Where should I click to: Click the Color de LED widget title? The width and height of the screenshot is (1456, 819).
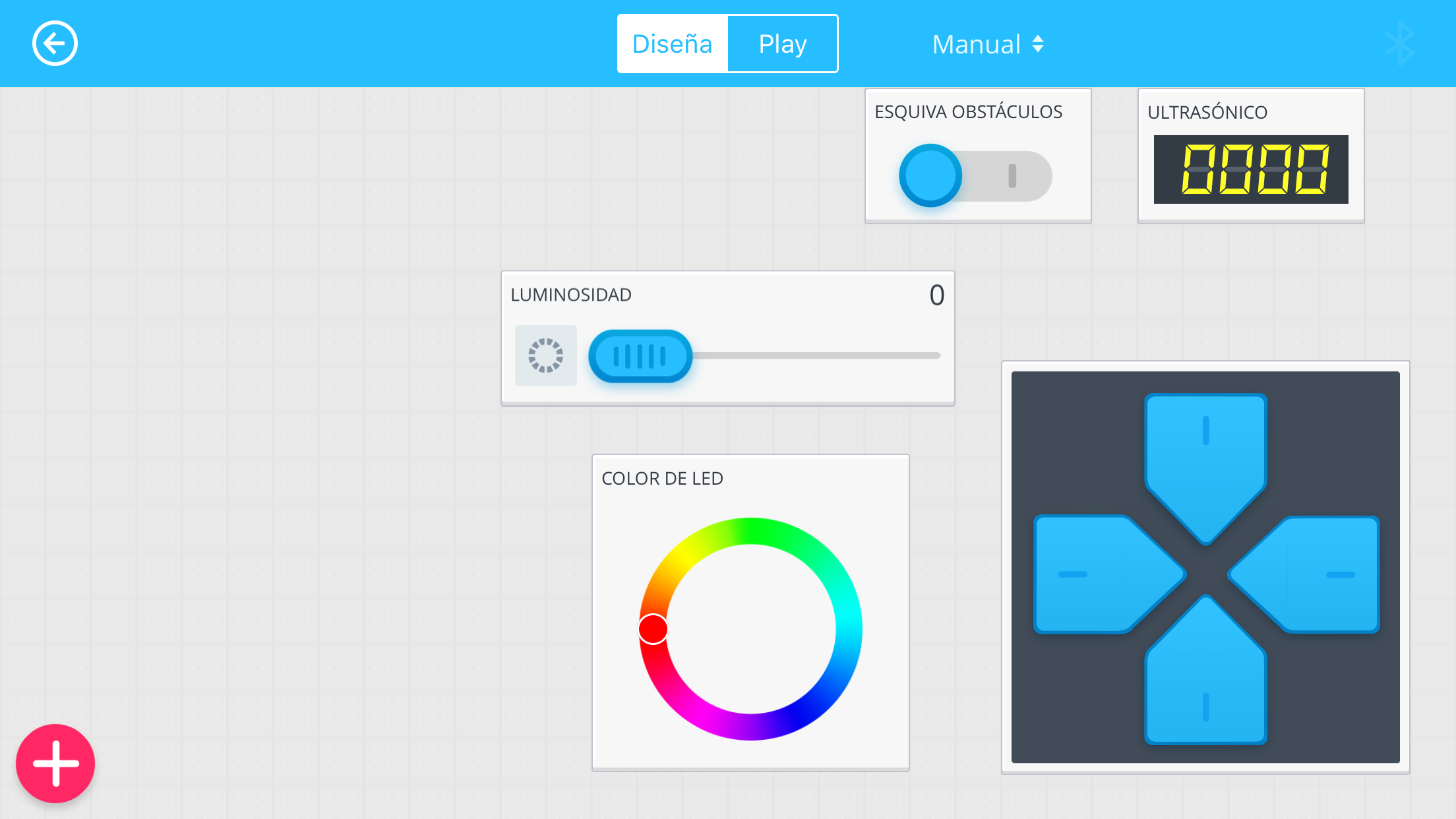(662, 478)
